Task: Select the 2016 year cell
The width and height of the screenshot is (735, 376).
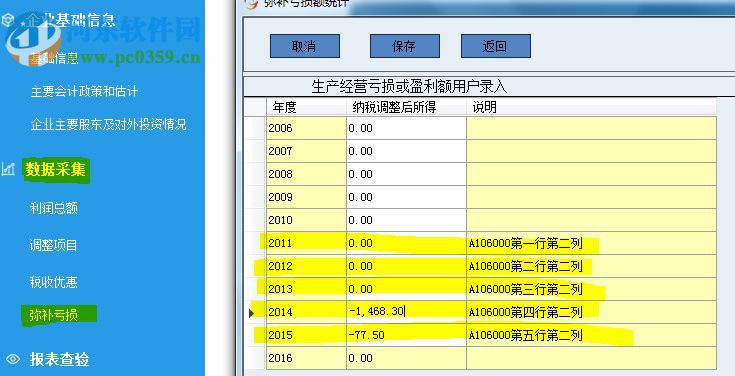Action: 307,358
